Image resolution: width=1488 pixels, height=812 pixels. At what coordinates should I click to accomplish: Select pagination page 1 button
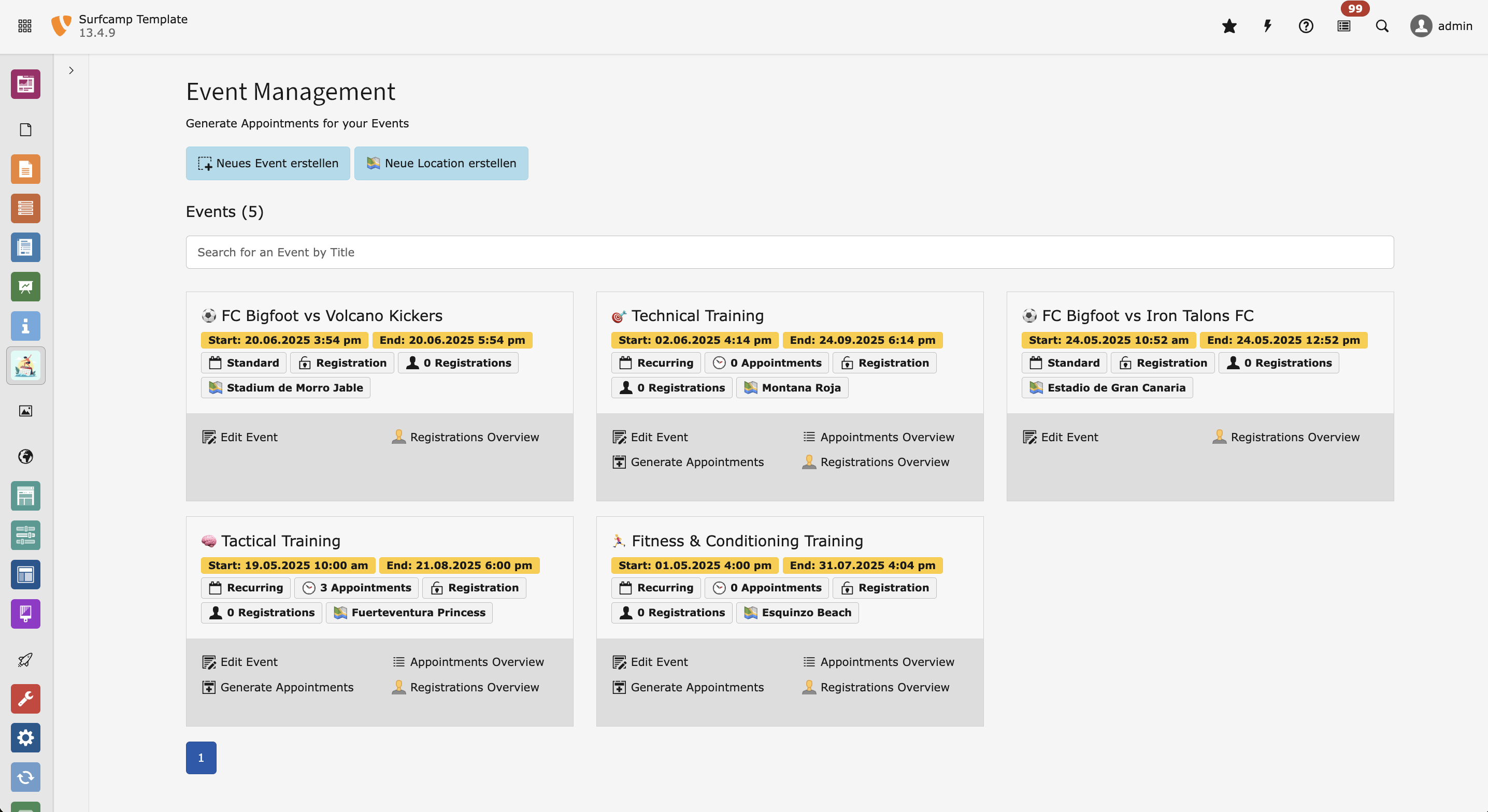pyautogui.click(x=201, y=758)
